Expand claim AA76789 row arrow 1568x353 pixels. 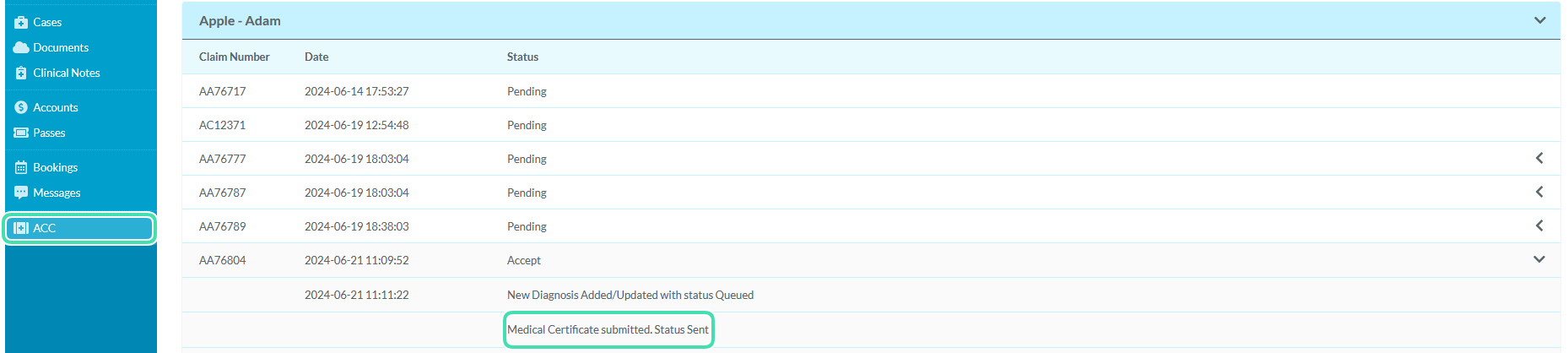(x=1539, y=225)
